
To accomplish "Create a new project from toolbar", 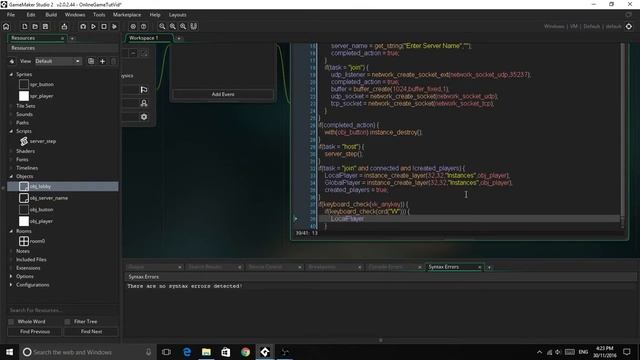I will pos(24,27).
